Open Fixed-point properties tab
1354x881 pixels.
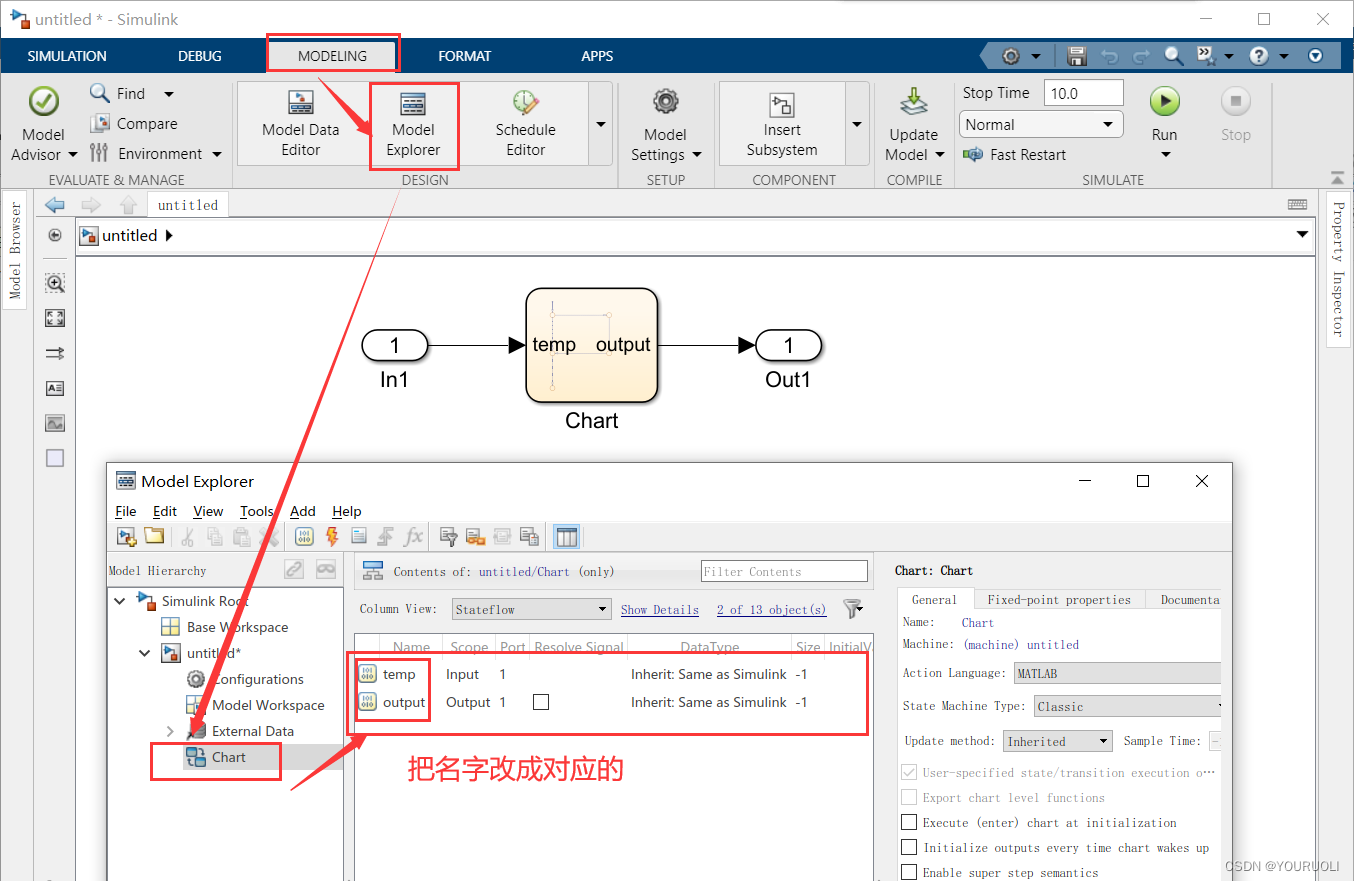1059,600
